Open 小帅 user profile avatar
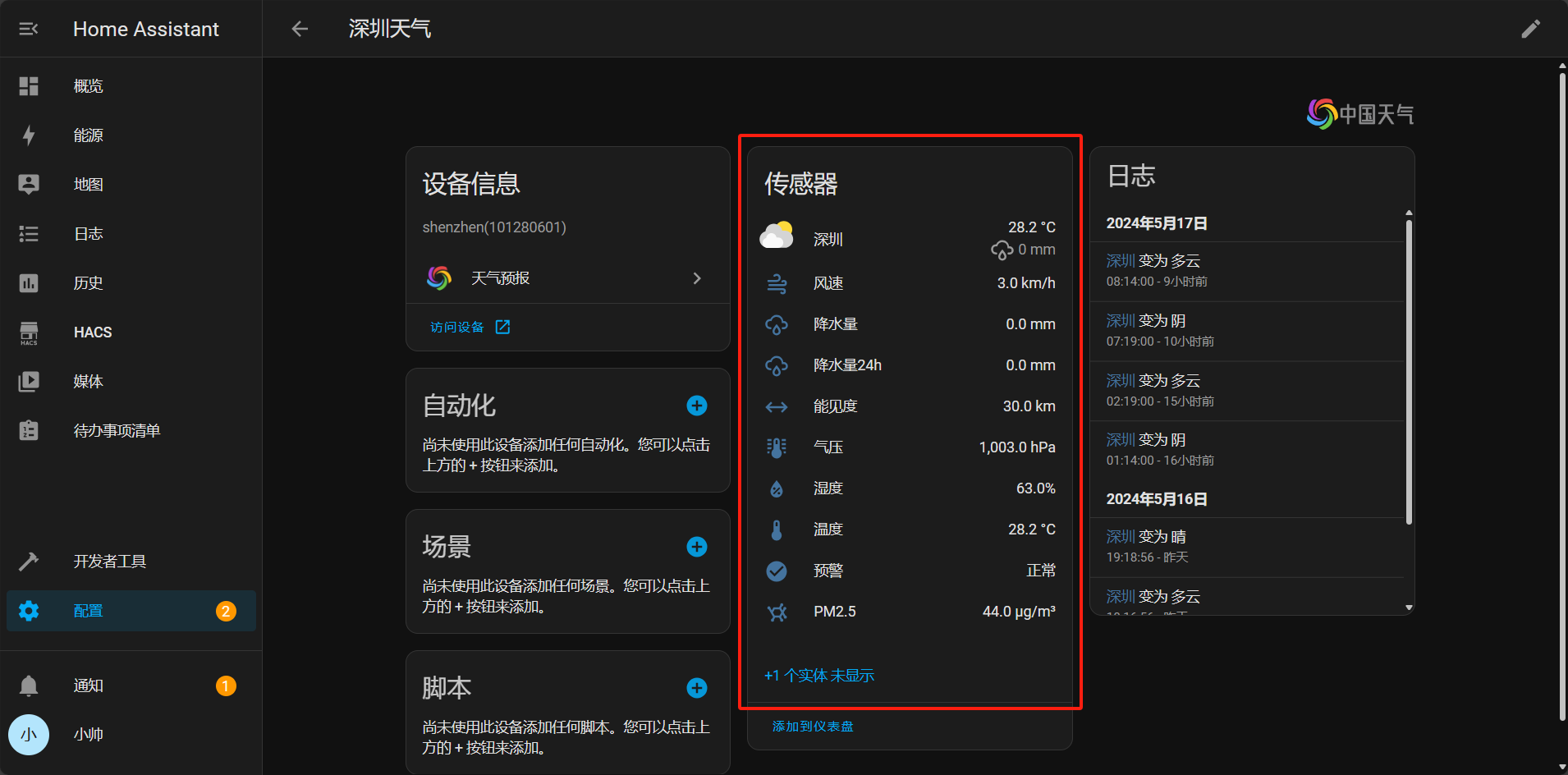This screenshot has width=1568, height=775. pos(29,735)
